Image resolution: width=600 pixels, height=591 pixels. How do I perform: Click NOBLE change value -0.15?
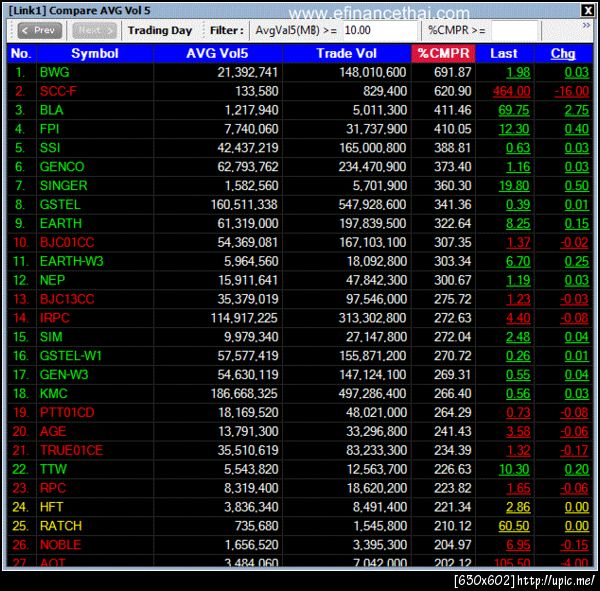pos(574,545)
